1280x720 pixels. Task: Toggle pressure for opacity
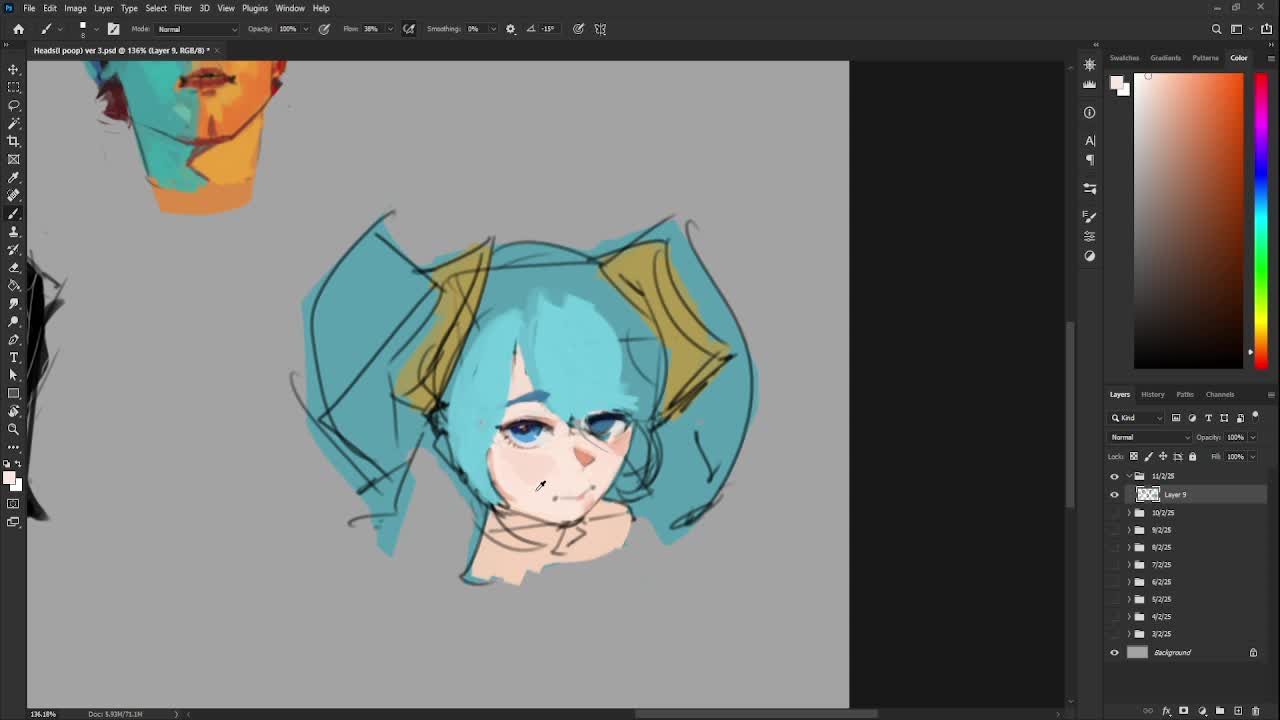click(324, 29)
